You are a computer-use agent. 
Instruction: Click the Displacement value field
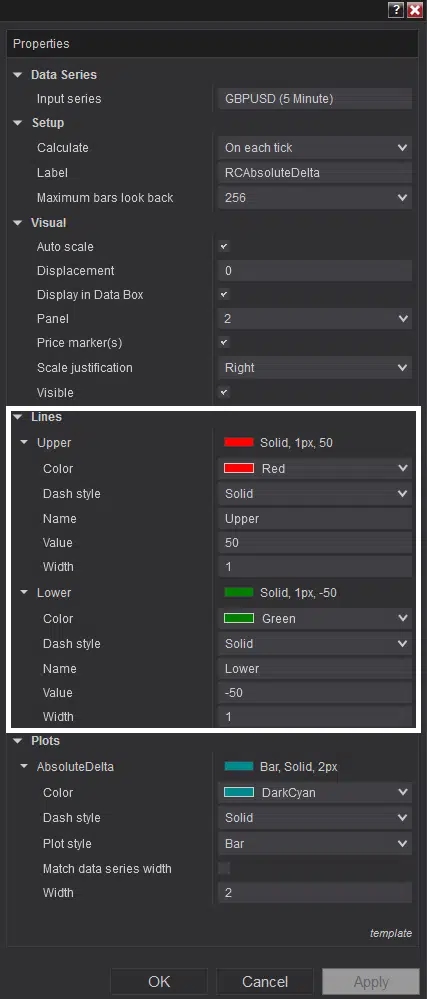tap(315, 271)
